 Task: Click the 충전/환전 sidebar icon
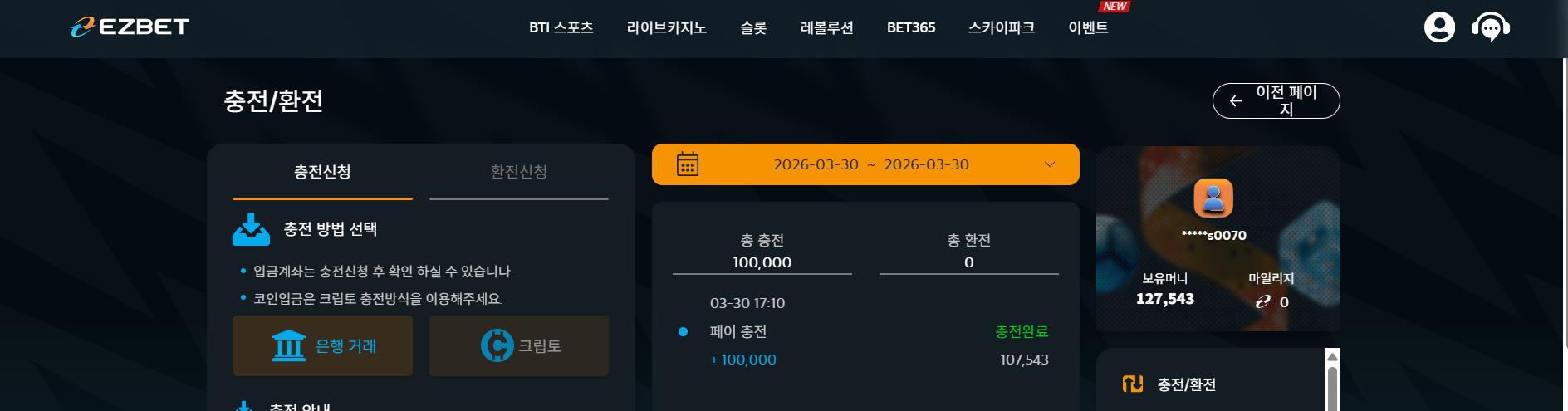[1133, 384]
